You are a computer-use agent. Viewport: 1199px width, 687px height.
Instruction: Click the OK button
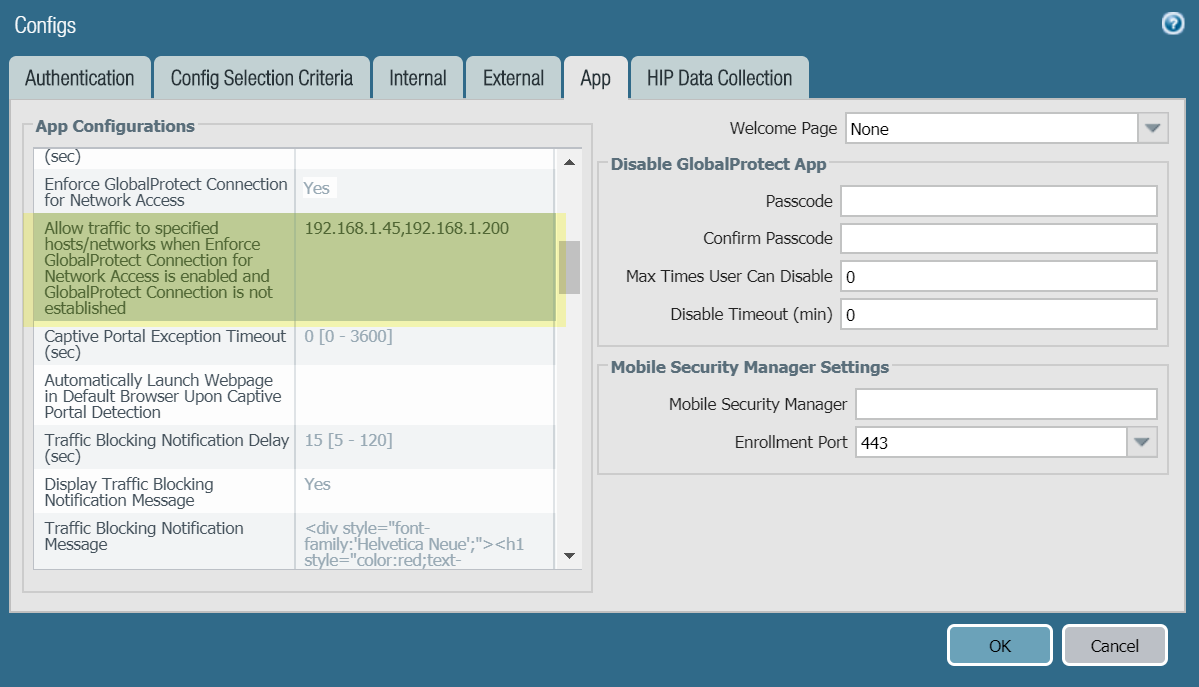[999, 646]
